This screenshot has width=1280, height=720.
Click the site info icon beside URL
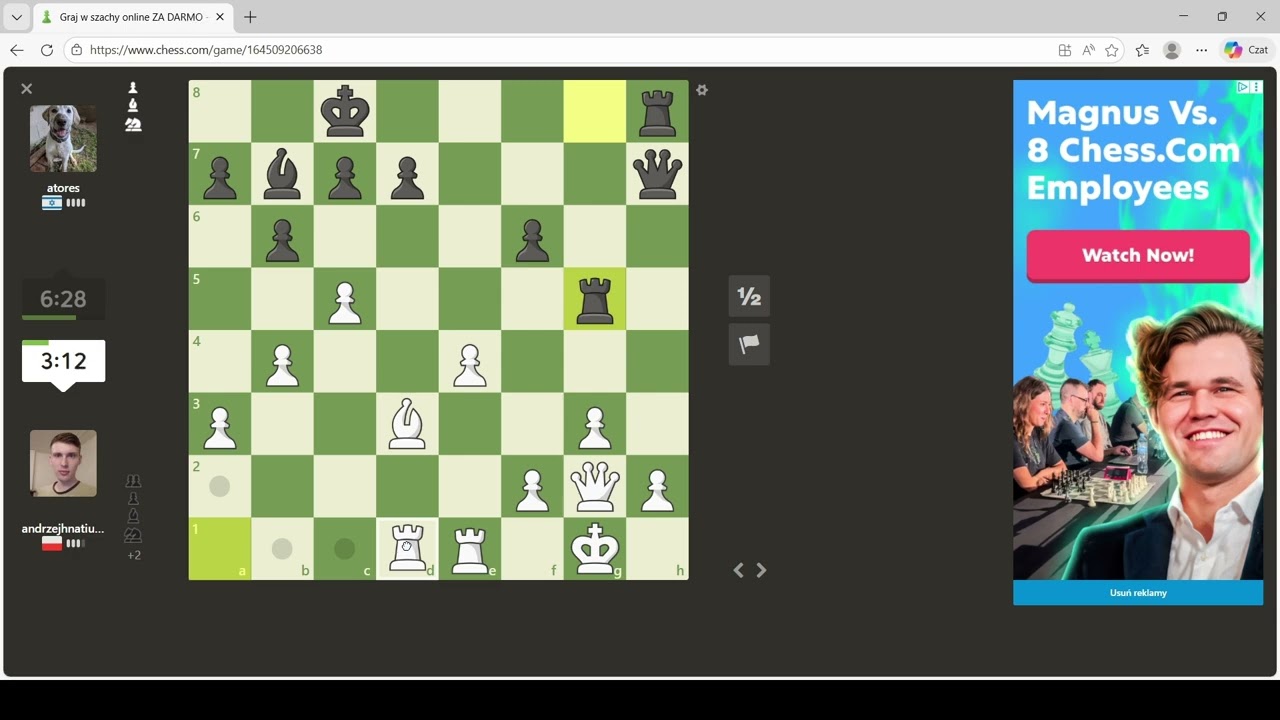77,50
